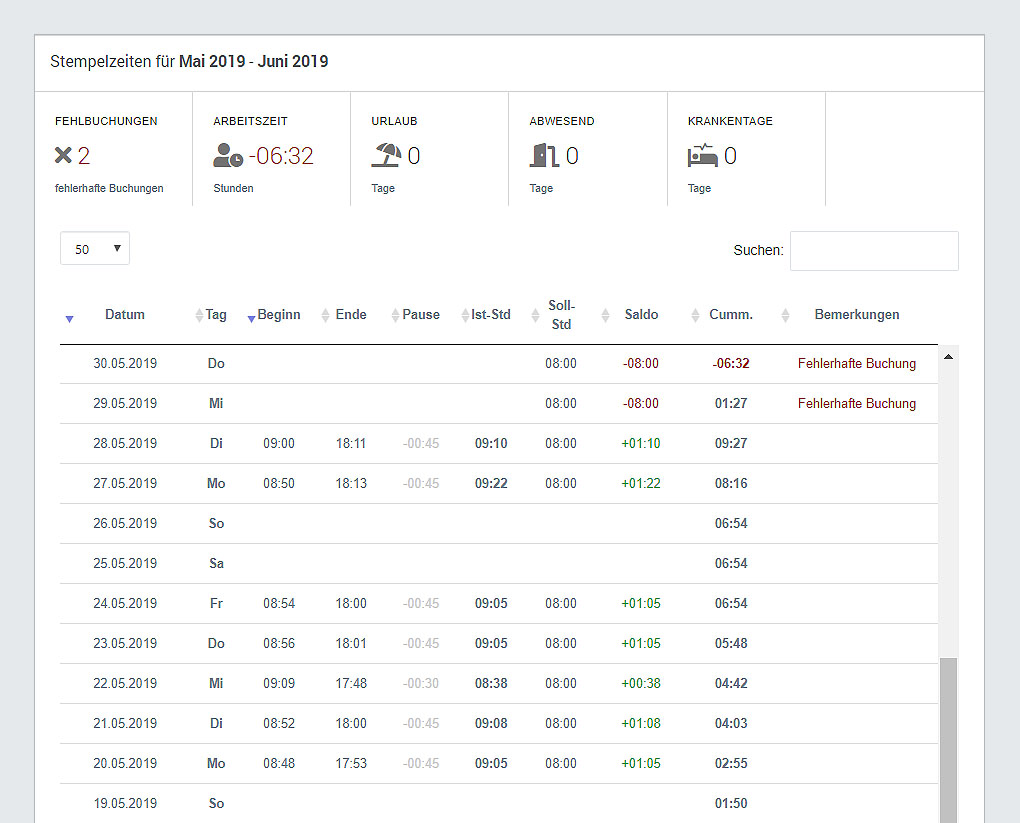
Task: Sort table by Beginn column
Action: tap(279, 315)
